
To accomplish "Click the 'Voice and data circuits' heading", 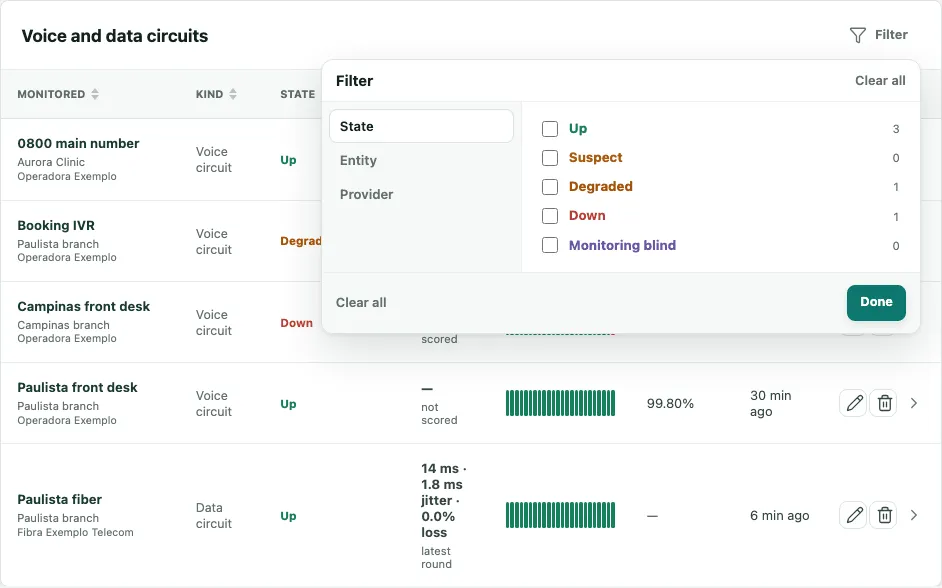I will (x=115, y=36).
